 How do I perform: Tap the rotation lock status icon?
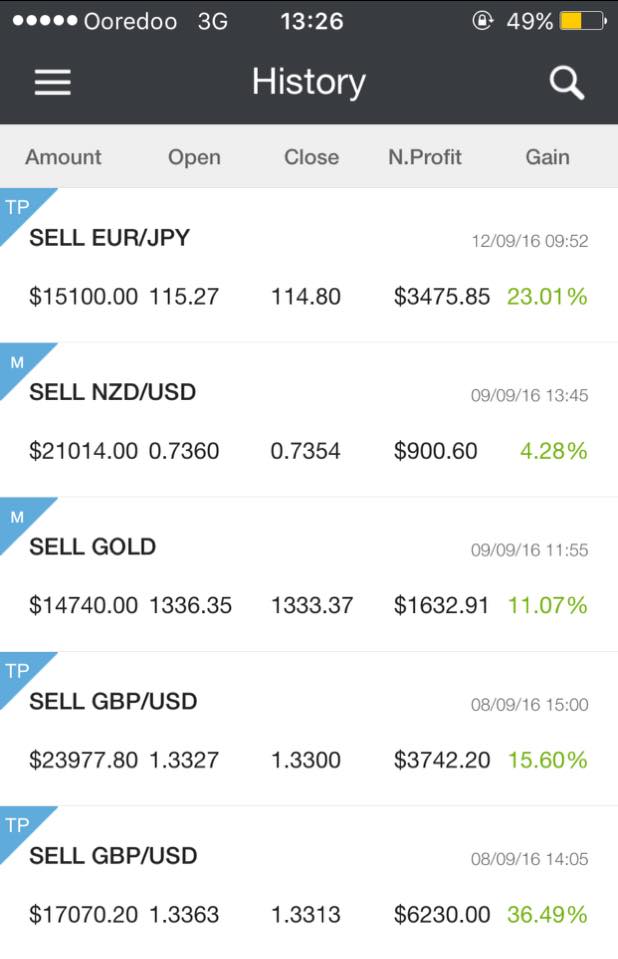[x=483, y=21]
